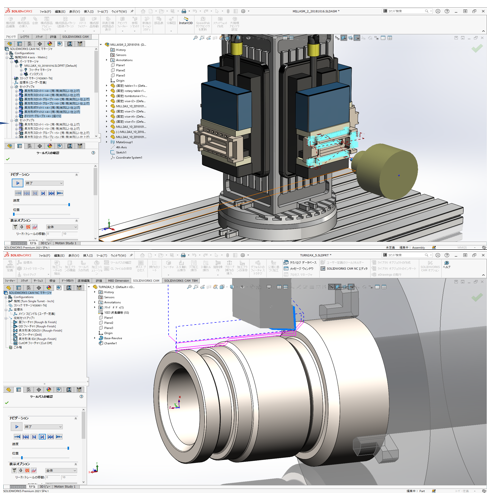Viewport: 488px width, 498px height.
Task: Toggle the red display option icon in the MILL4AX panel
Action: pyautogui.click(x=28, y=227)
